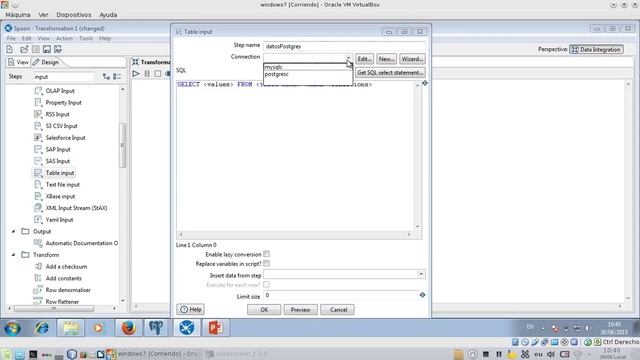
Task: Pause the transformation with the pause icon
Action: [x=147, y=73]
